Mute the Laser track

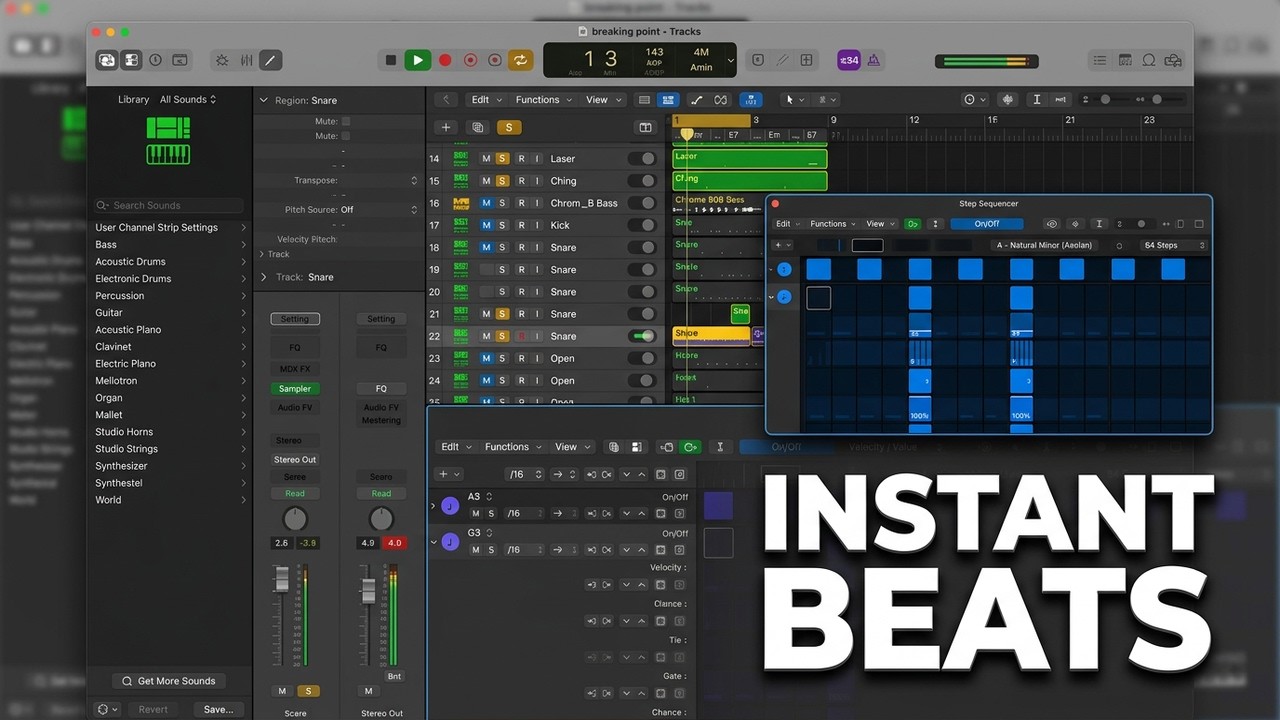[486, 159]
